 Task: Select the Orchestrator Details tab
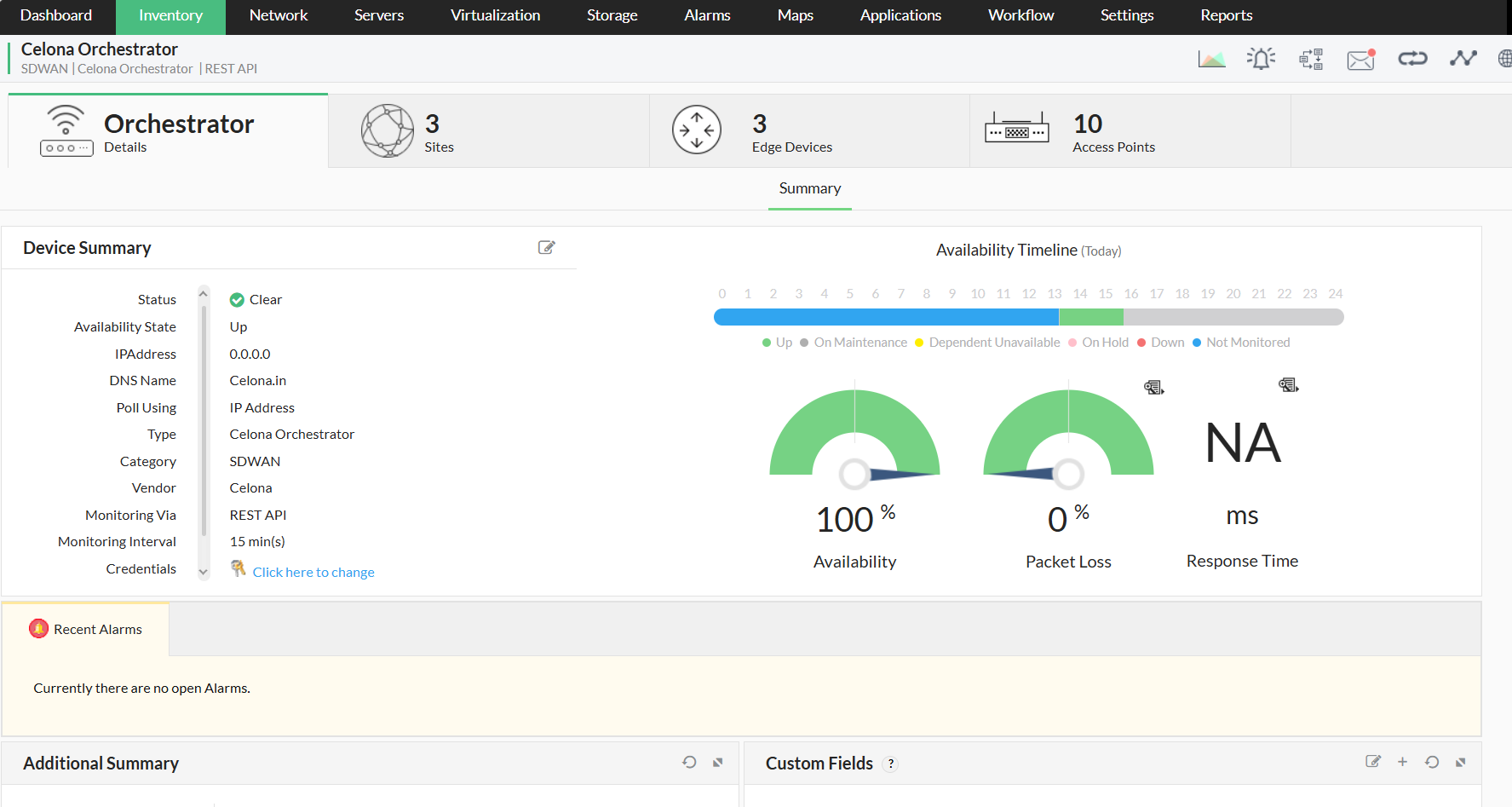(168, 130)
